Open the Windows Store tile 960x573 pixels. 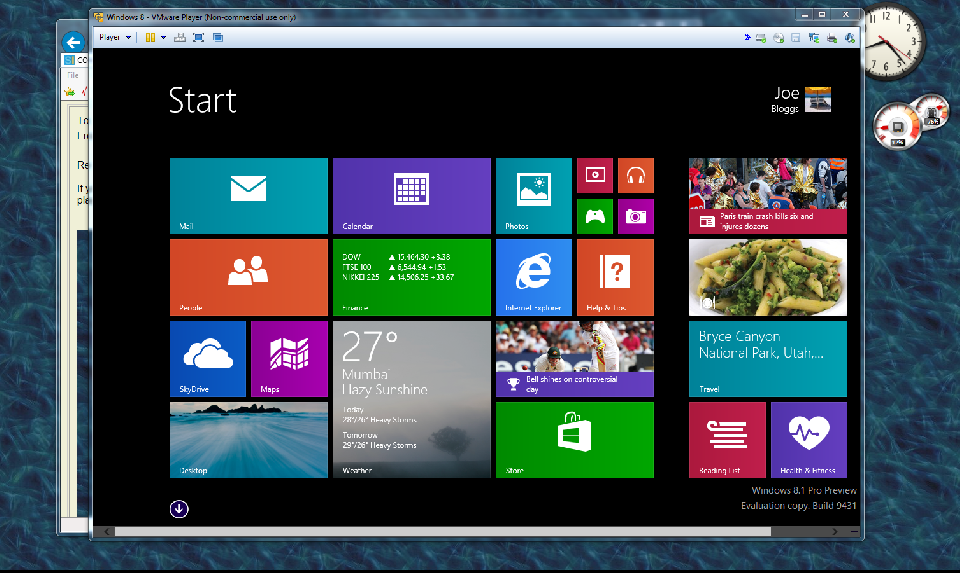(574, 439)
